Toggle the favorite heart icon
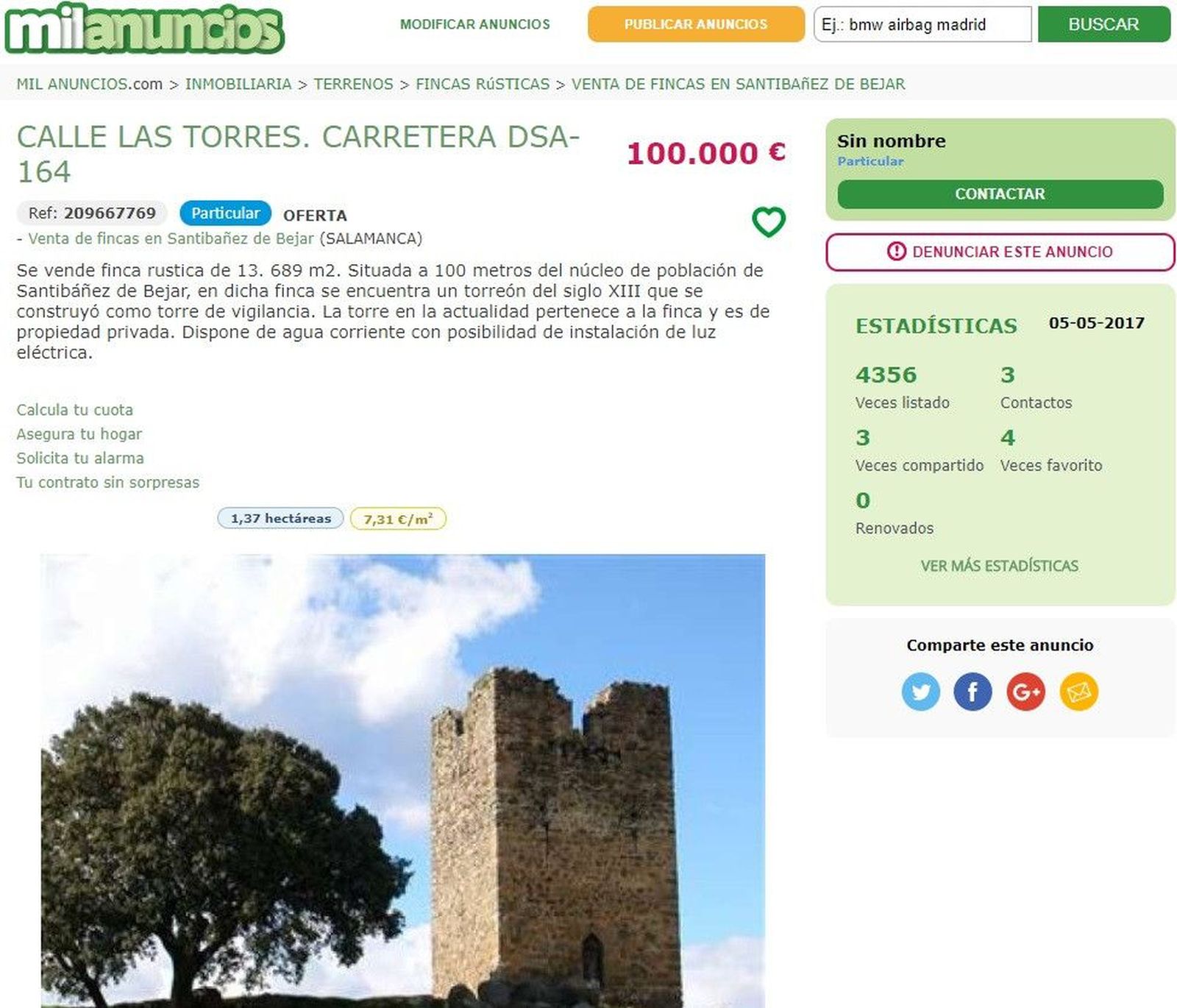 click(769, 221)
